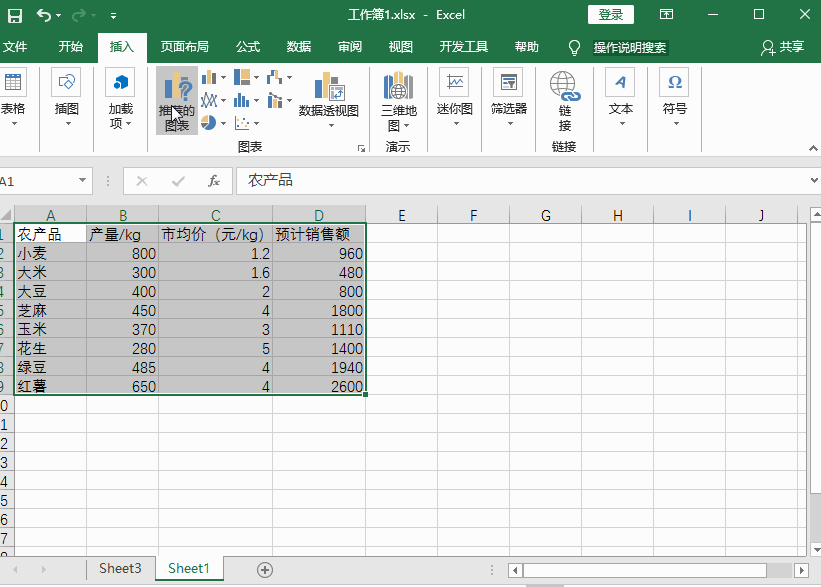
Task: Switch to the 页面布局 tab
Action: [x=184, y=47]
